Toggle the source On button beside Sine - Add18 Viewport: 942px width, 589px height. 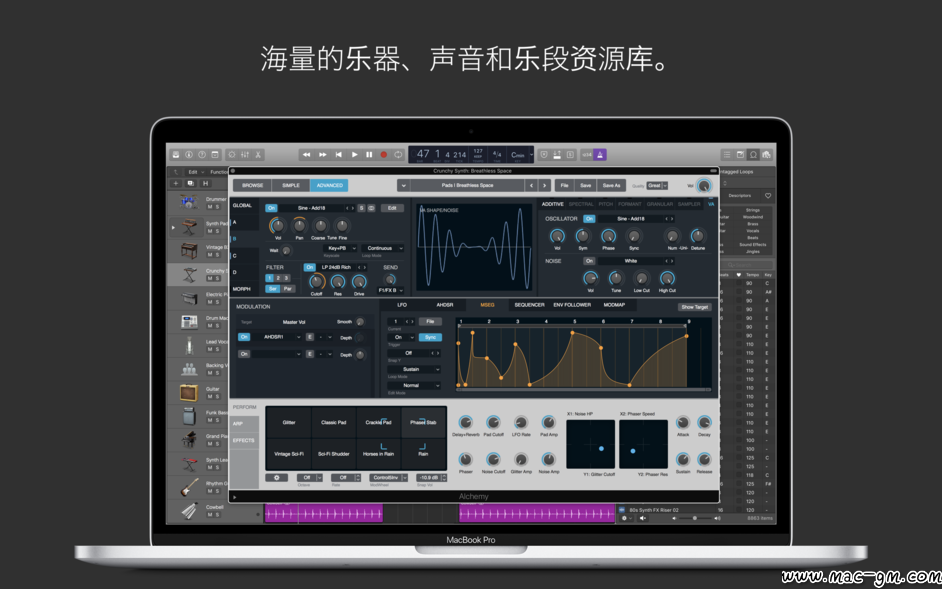(x=272, y=208)
